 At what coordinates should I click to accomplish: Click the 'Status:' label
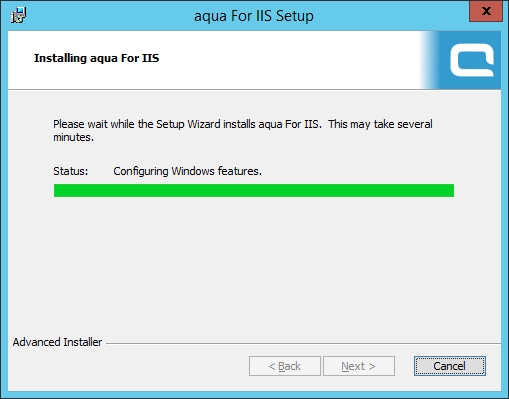click(x=71, y=171)
